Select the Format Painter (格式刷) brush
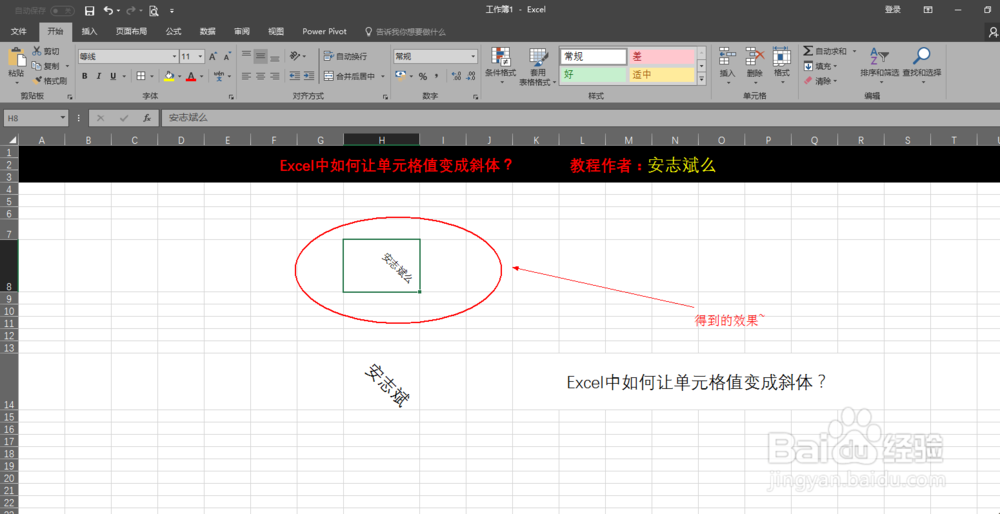The image size is (1000, 514). pos(37,80)
